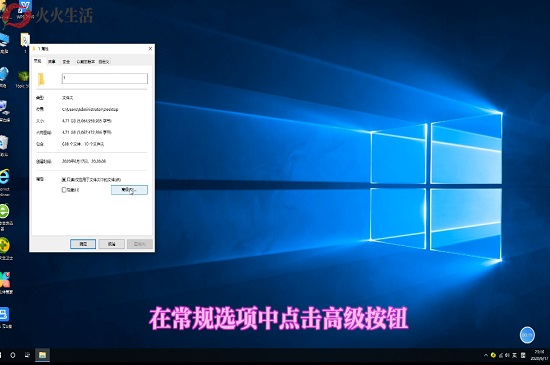Click the blue circular recording timer

(x=527, y=335)
